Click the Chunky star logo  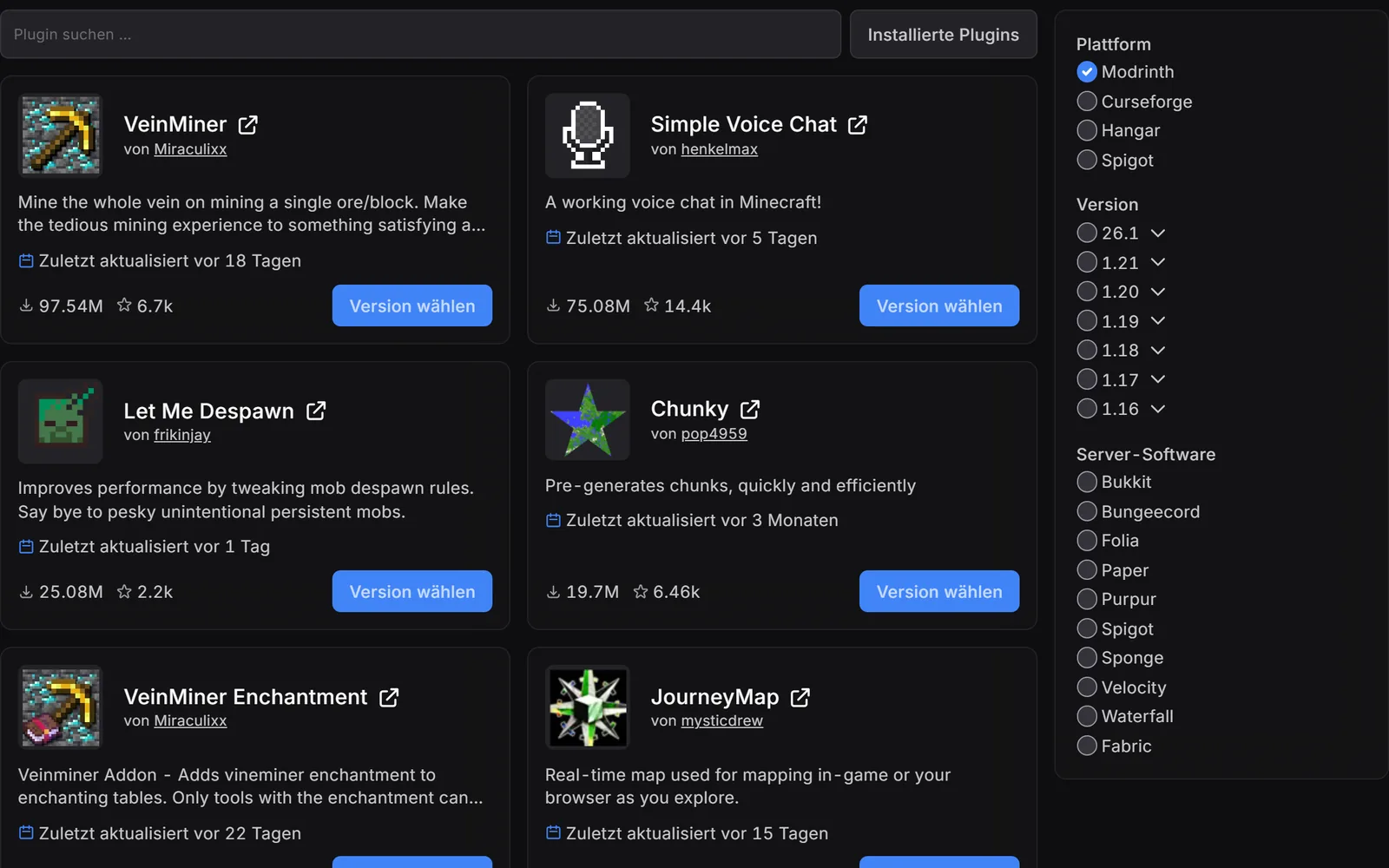tap(588, 419)
